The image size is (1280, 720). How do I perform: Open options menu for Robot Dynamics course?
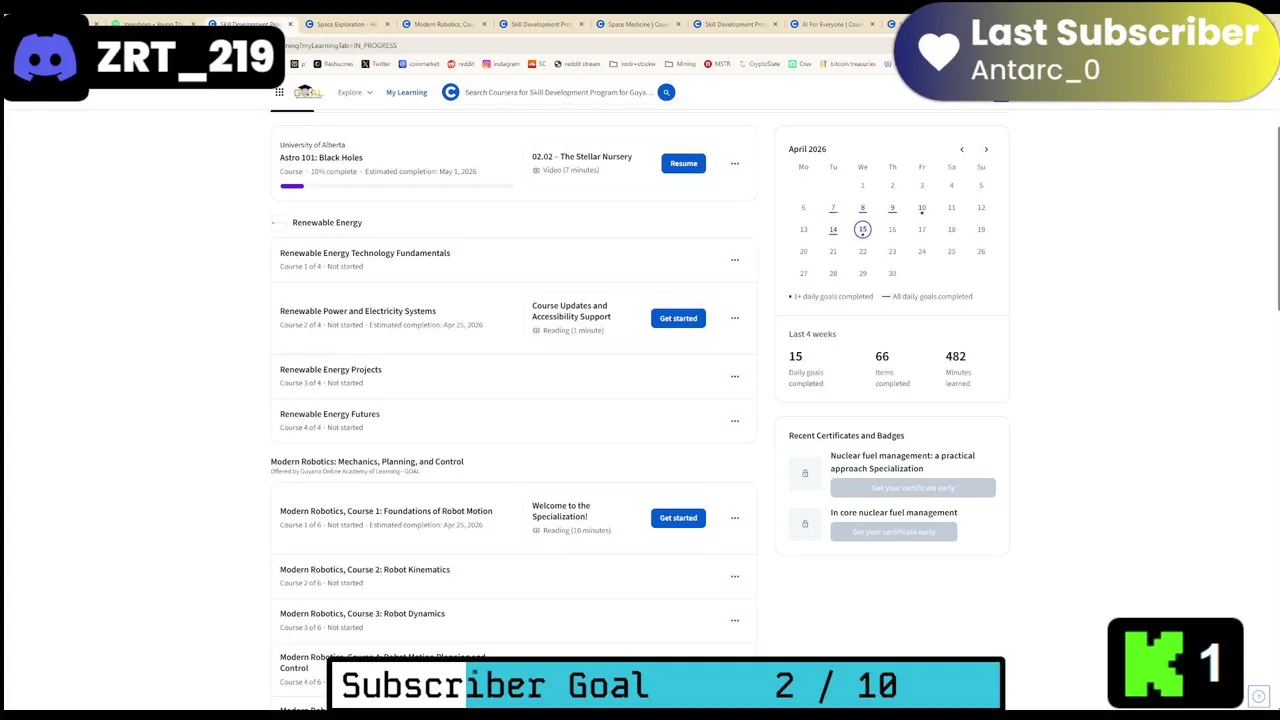(735, 620)
